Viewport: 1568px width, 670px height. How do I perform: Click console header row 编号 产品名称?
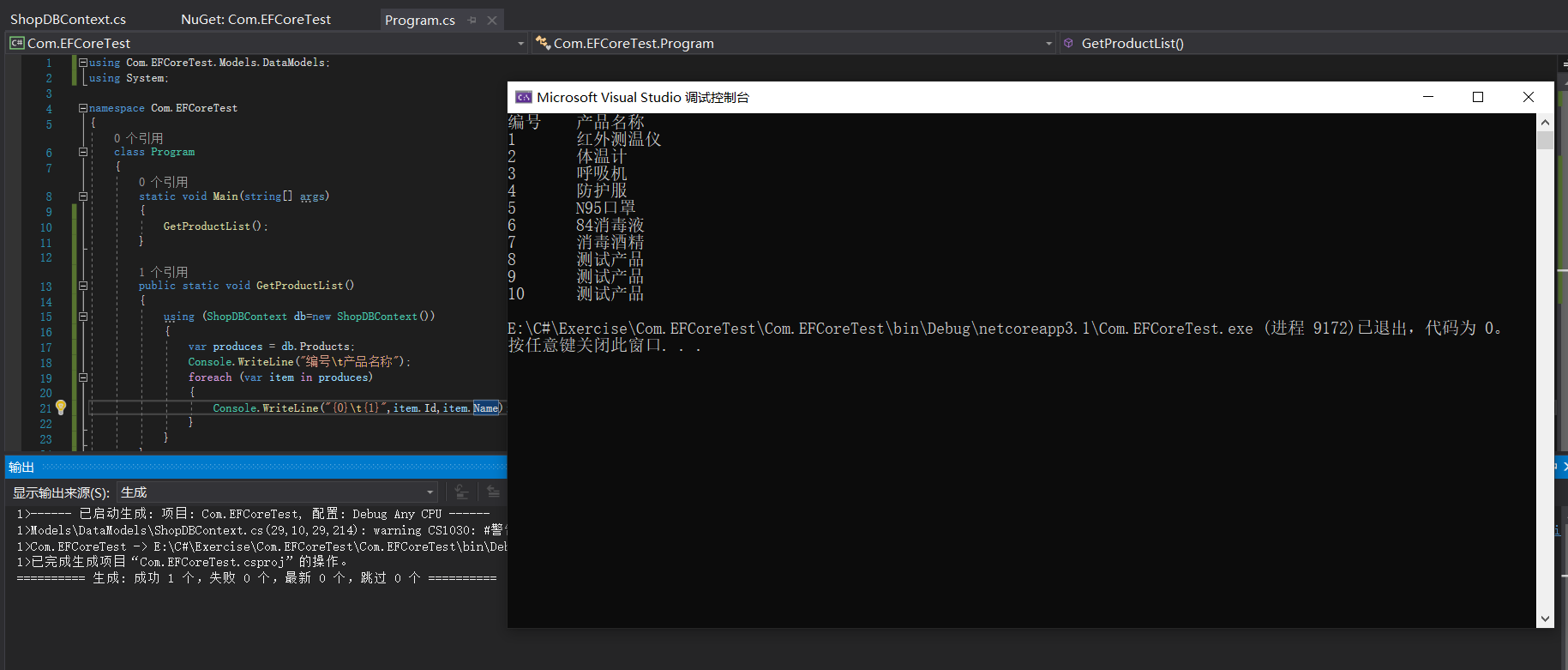[x=576, y=122]
